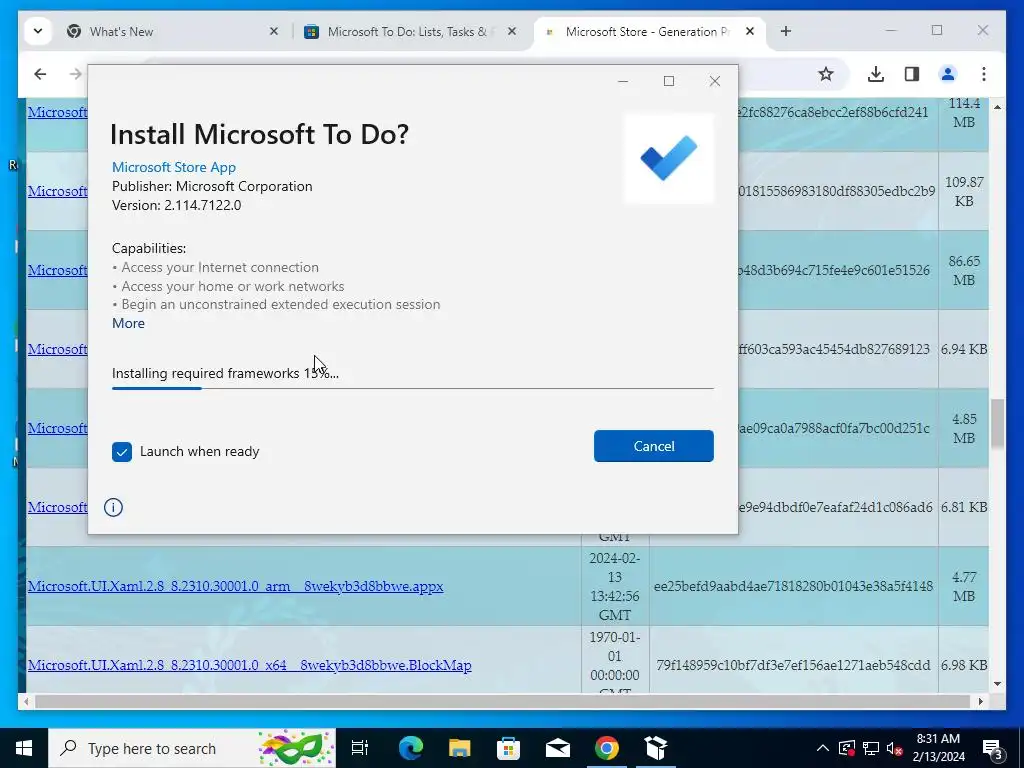Click the 4.85 MB size cell
Image resolution: width=1024 pixels, height=768 pixels.
964,428
